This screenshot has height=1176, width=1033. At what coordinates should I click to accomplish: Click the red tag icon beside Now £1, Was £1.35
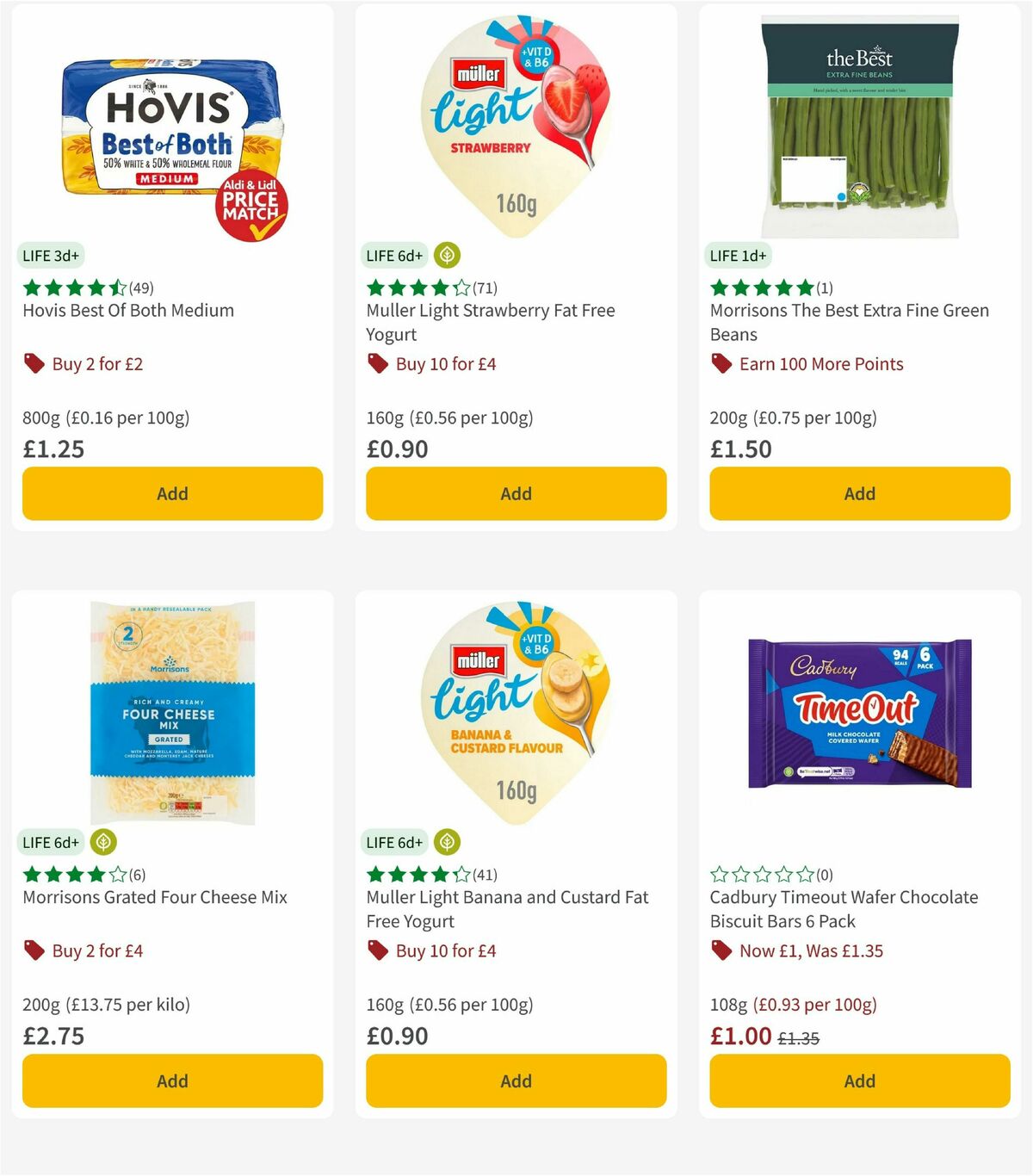pyautogui.click(x=721, y=950)
